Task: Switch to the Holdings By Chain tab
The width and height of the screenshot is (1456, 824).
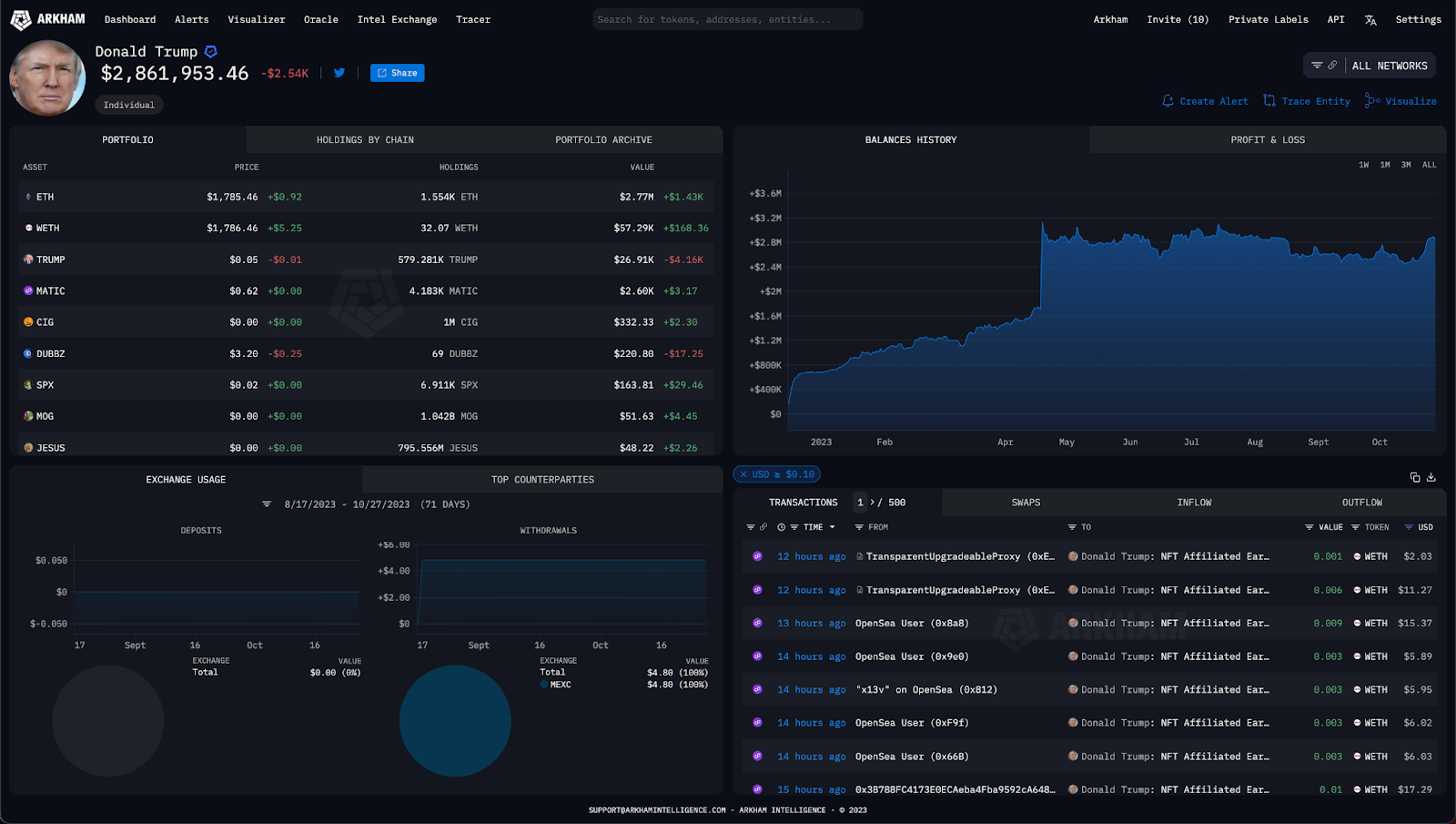Action: click(365, 140)
